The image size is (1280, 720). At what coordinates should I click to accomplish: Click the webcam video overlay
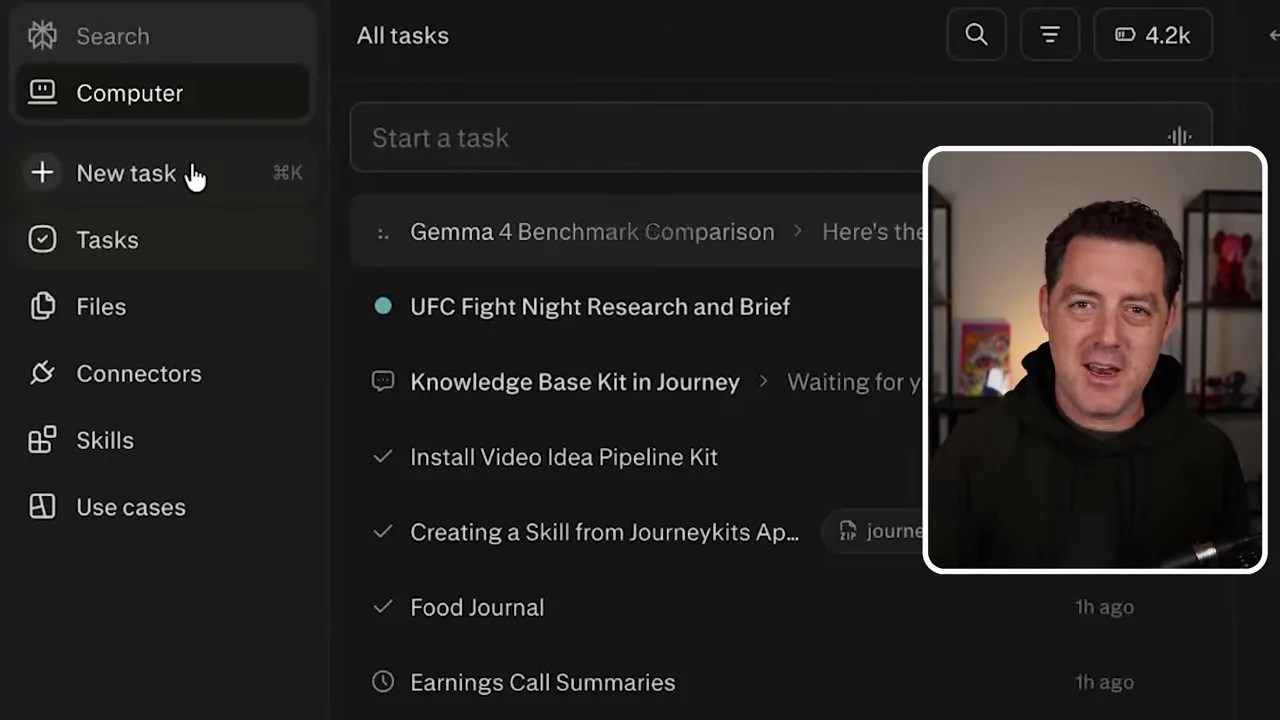1095,360
